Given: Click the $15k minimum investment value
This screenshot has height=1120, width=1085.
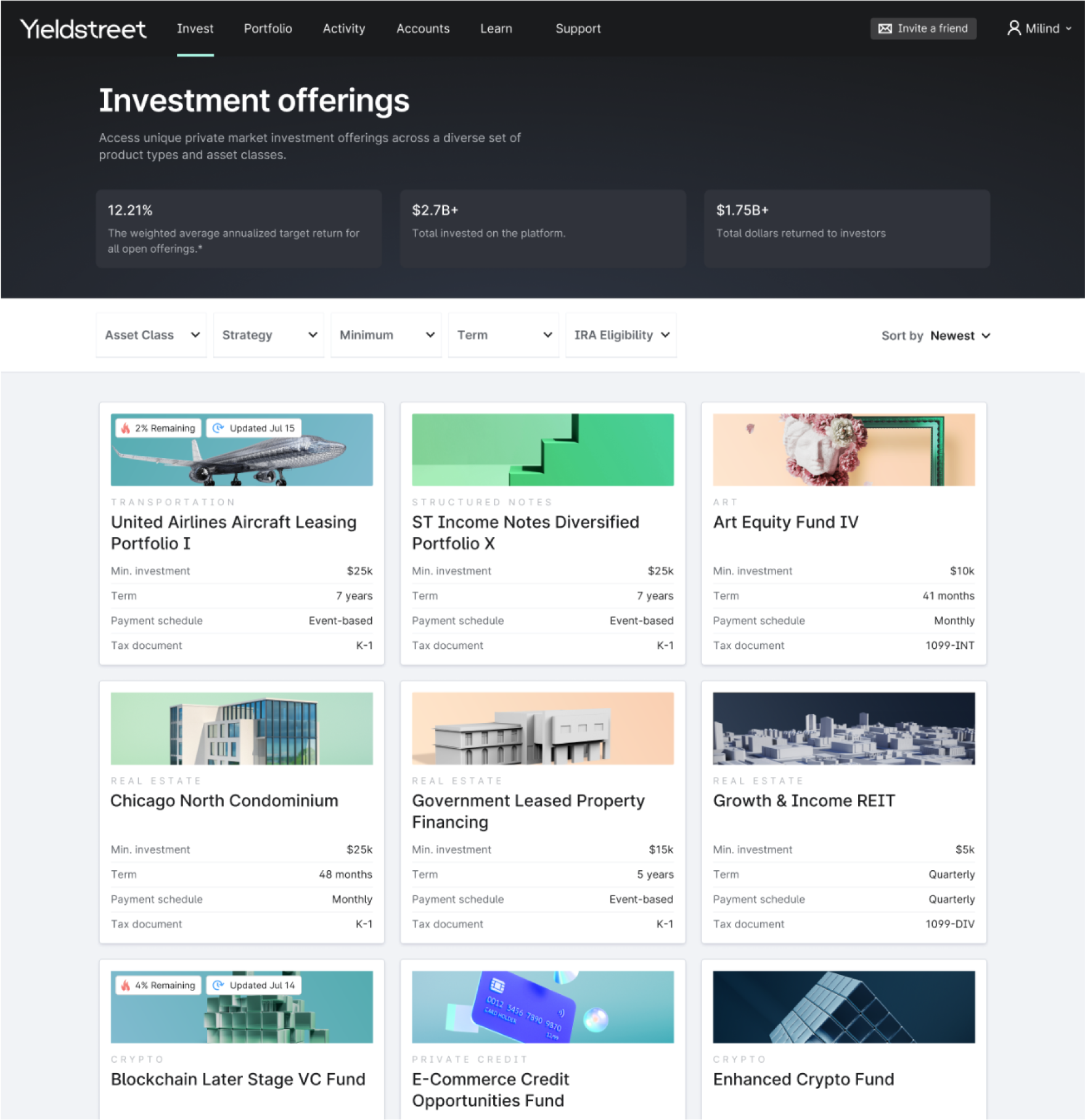Looking at the screenshot, I should [x=661, y=850].
